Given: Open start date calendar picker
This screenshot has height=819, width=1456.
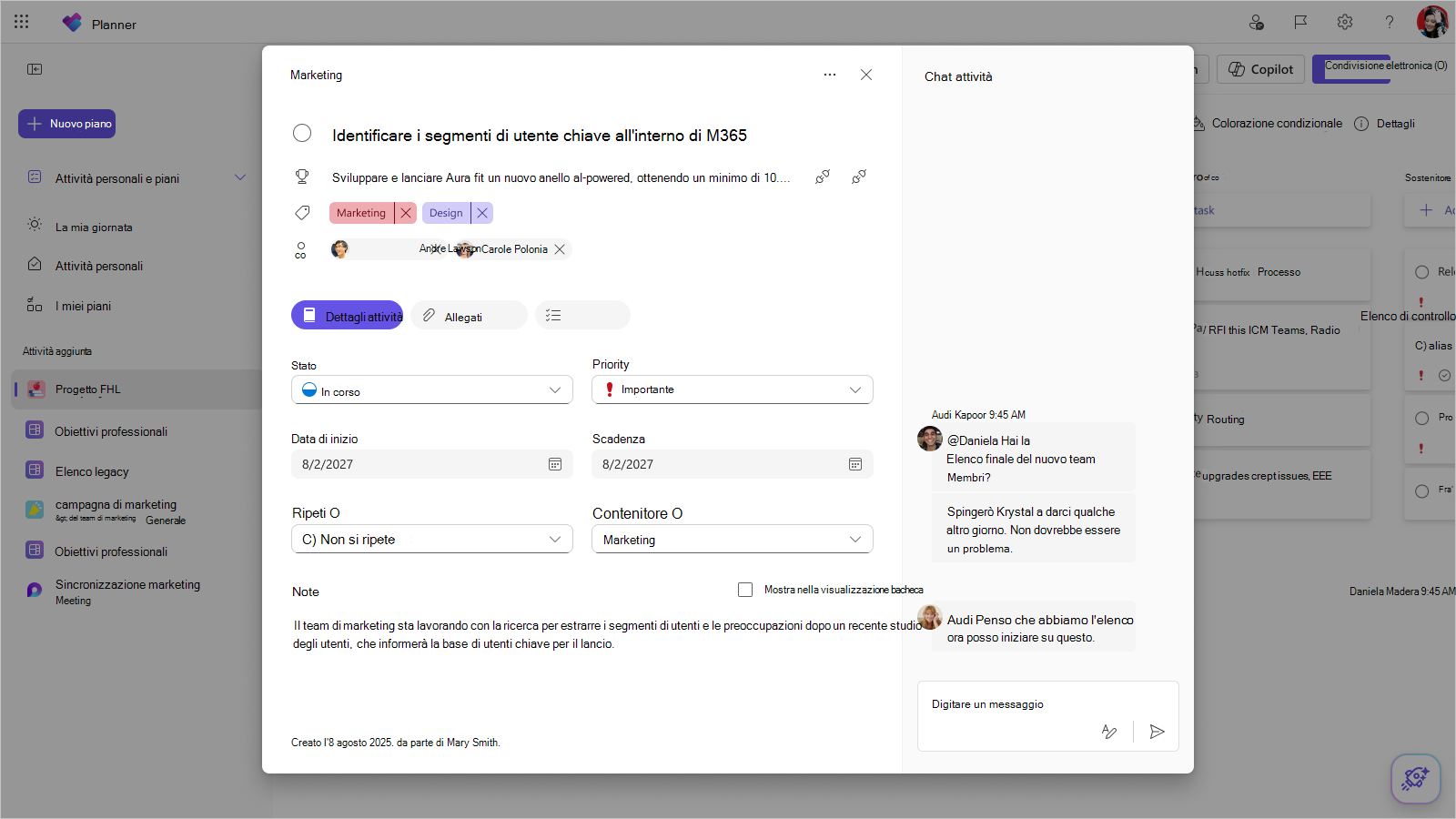Looking at the screenshot, I should pos(555,464).
